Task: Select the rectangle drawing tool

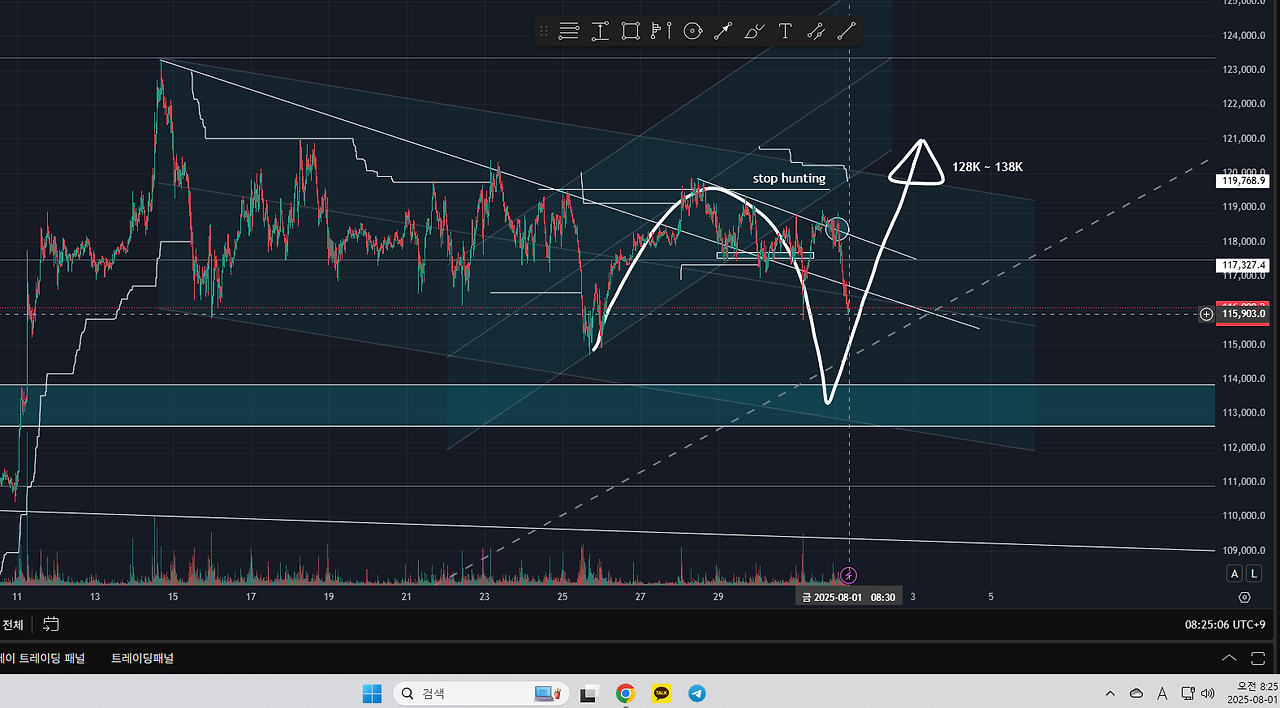Action: (x=630, y=31)
